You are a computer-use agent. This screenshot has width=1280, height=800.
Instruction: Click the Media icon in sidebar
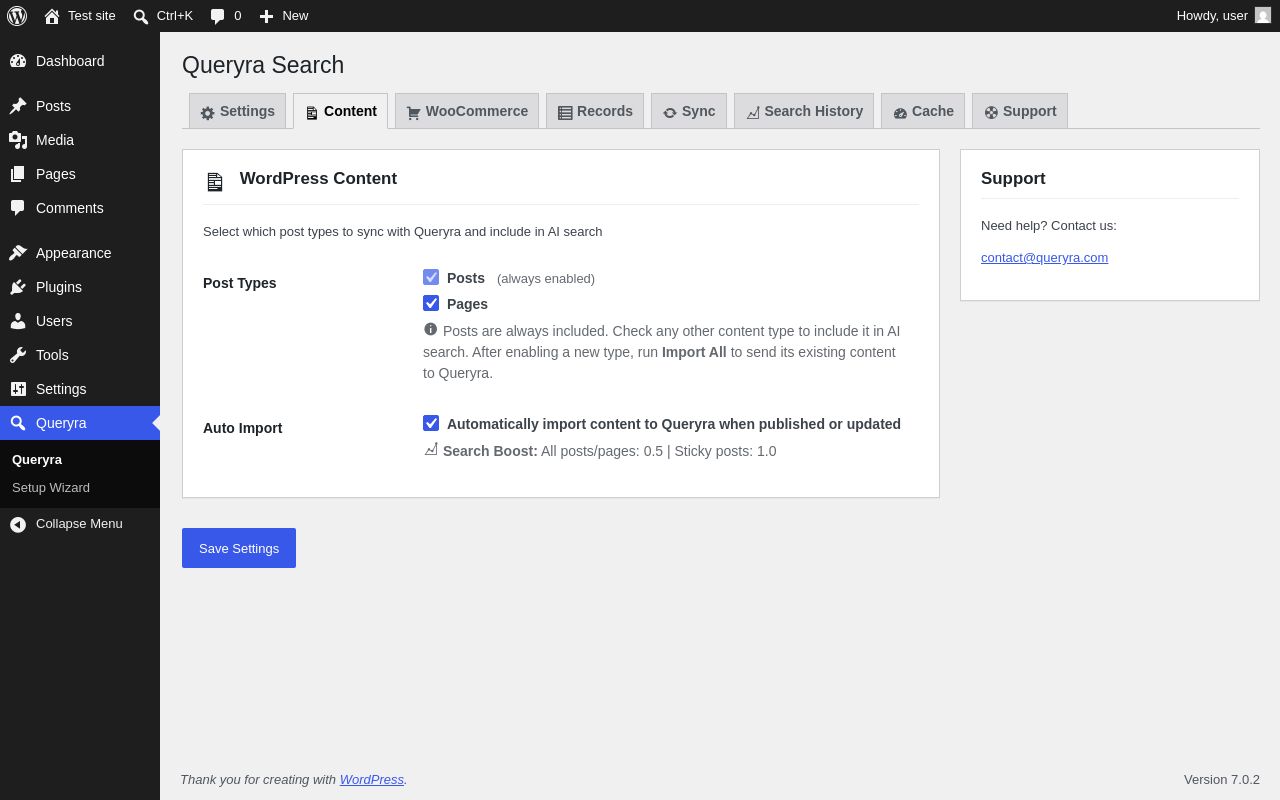pyautogui.click(x=18, y=140)
